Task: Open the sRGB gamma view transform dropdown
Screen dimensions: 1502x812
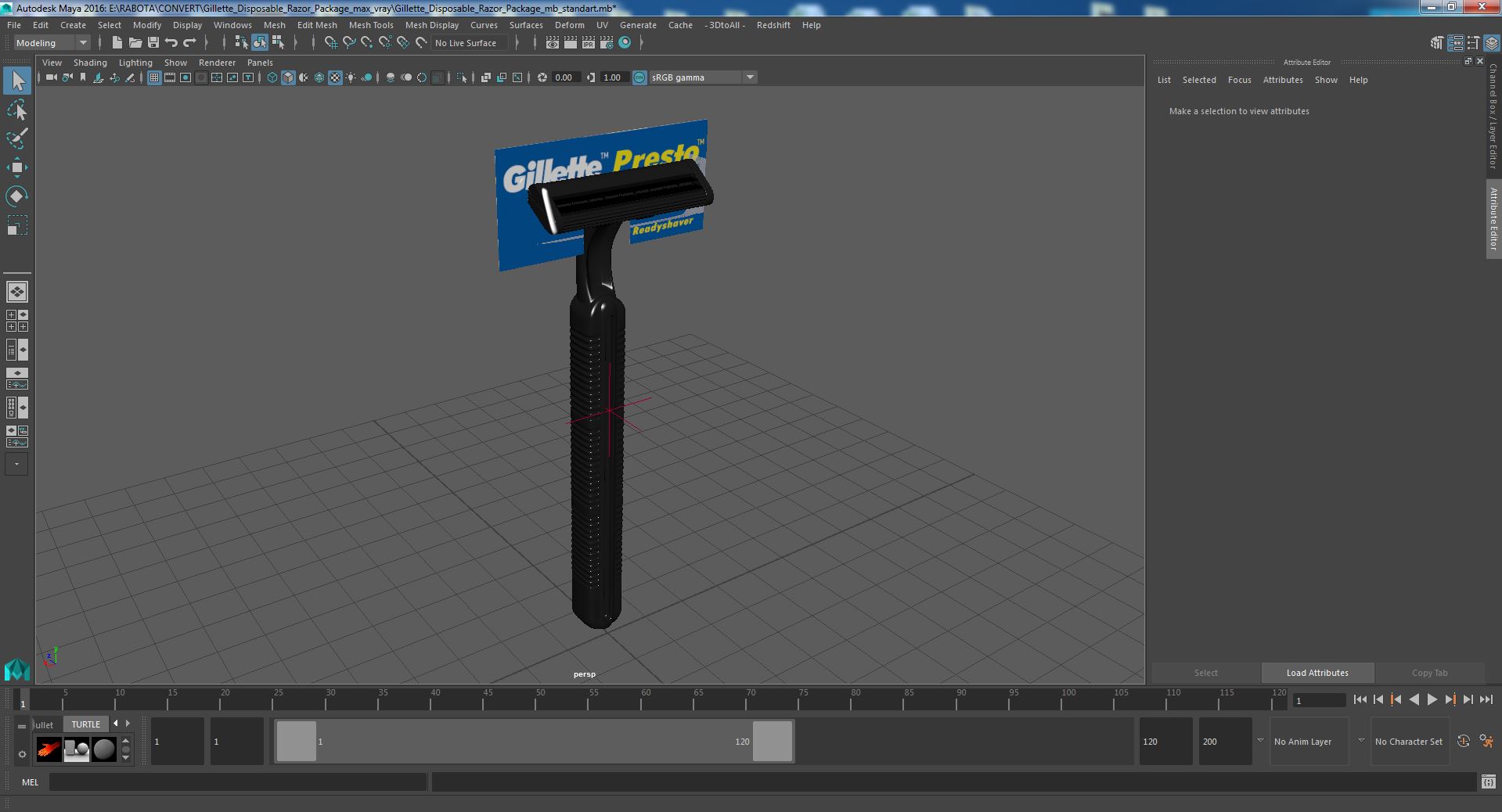Action: pos(702,77)
